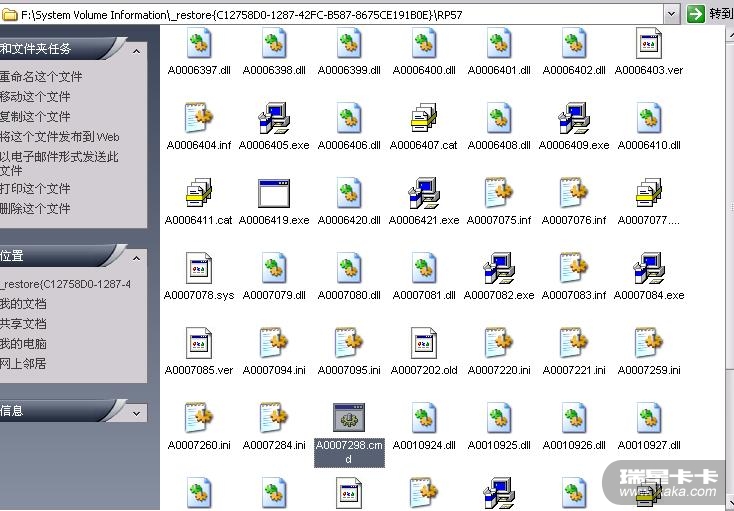Click the A0006421.exe program icon
Image resolution: width=734 pixels, height=511 pixels.
coord(424,192)
